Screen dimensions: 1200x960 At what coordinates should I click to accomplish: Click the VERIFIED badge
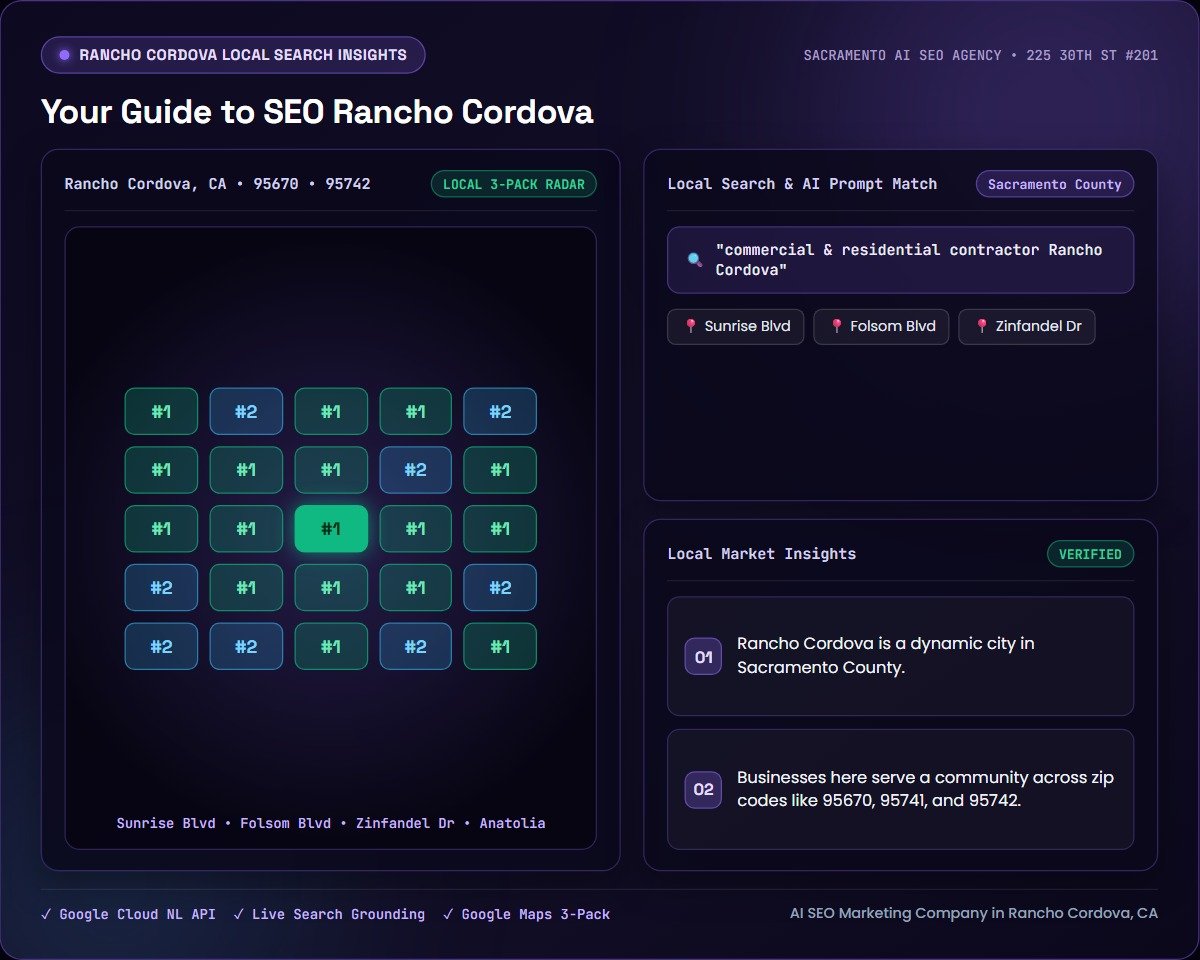pos(1090,554)
